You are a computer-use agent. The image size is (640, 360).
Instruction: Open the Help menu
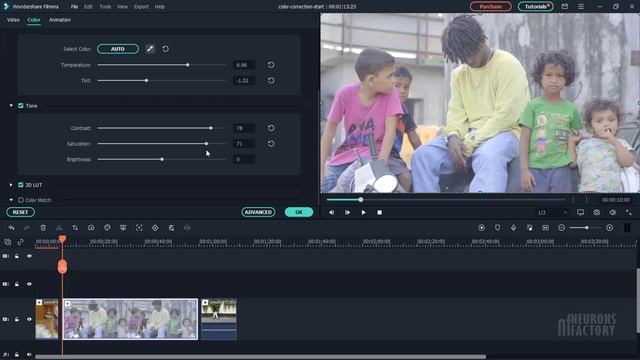[x=160, y=7]
